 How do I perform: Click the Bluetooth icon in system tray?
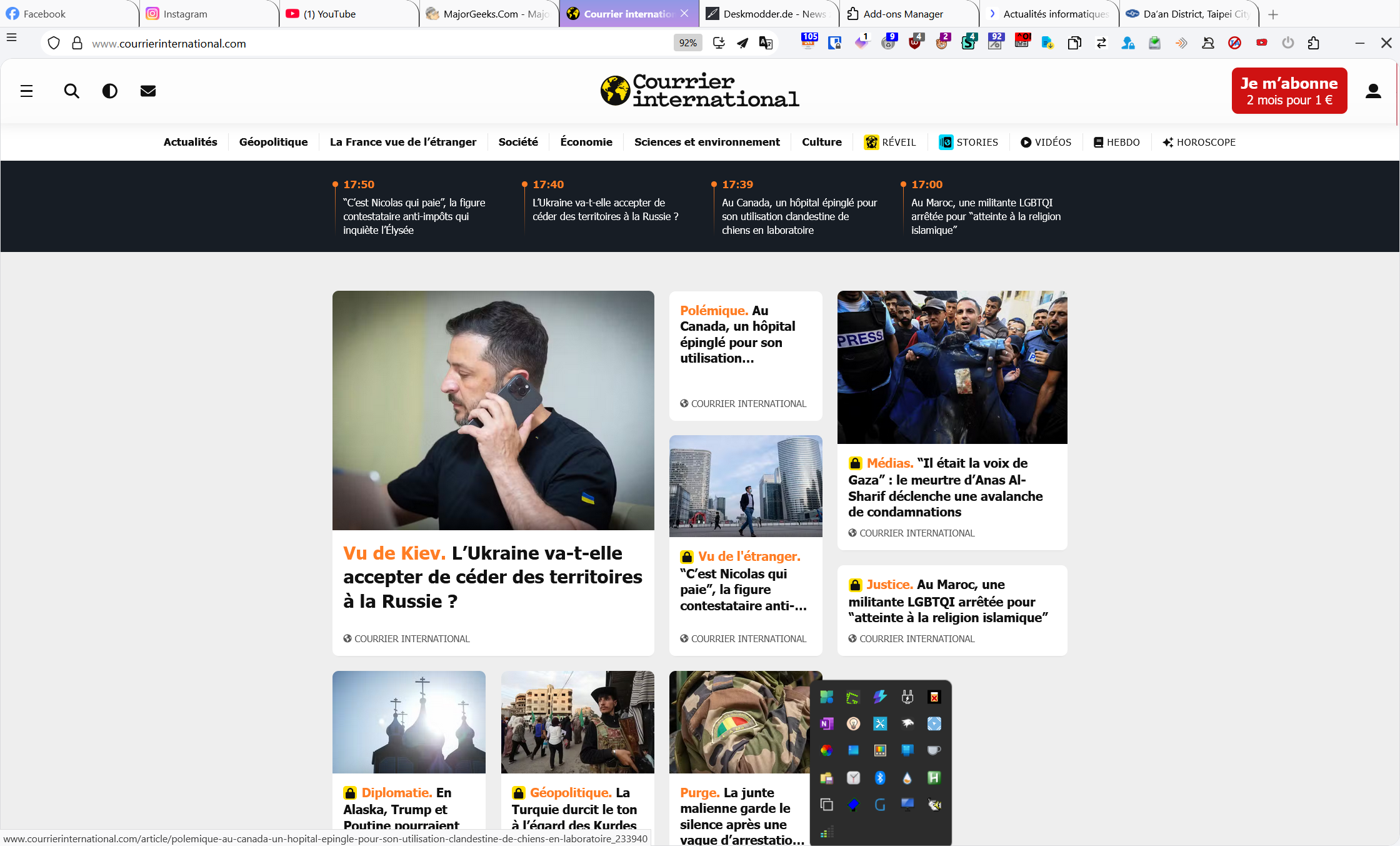tap(880, 777)
